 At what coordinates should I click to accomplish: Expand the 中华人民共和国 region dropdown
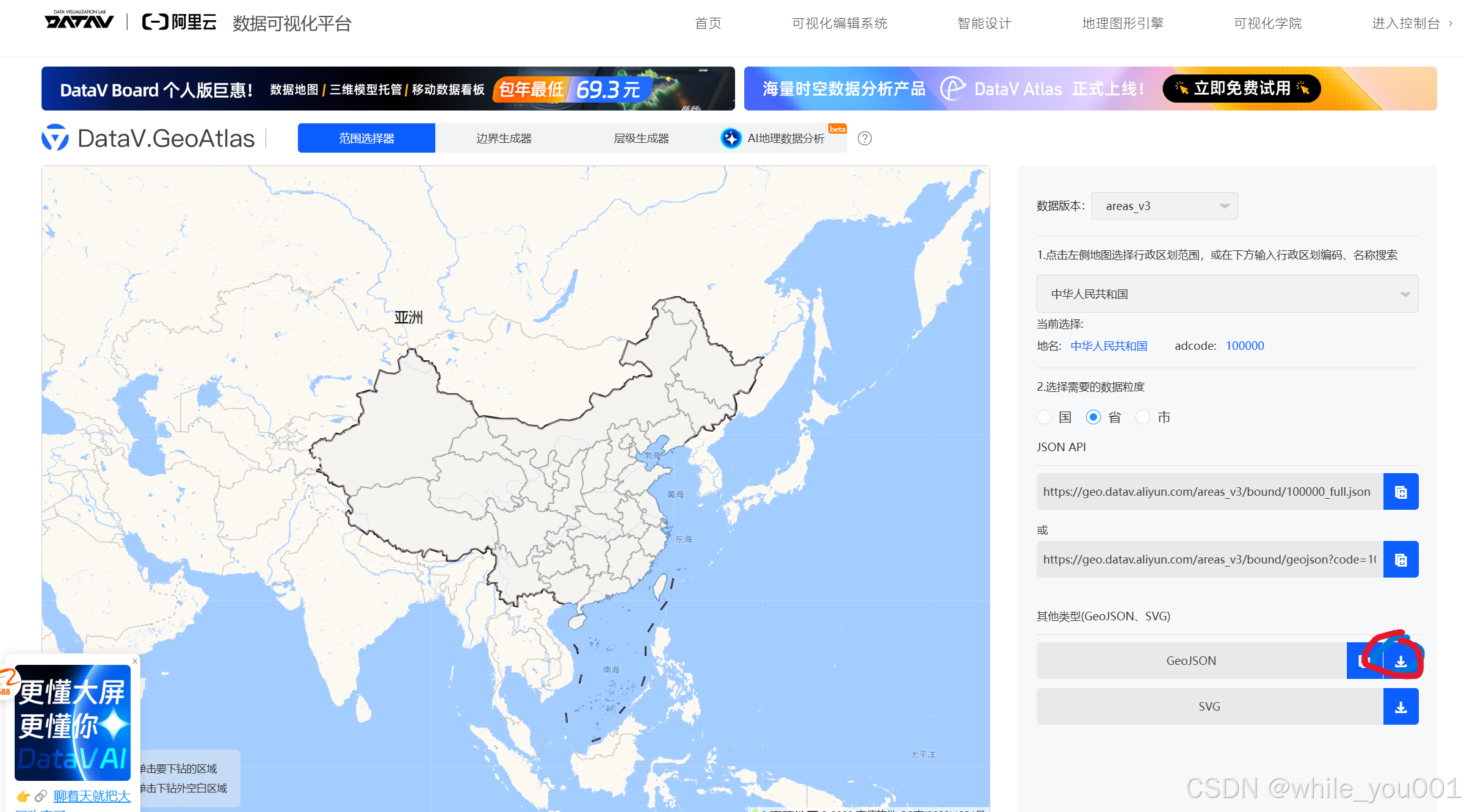tap(1227, 294)
